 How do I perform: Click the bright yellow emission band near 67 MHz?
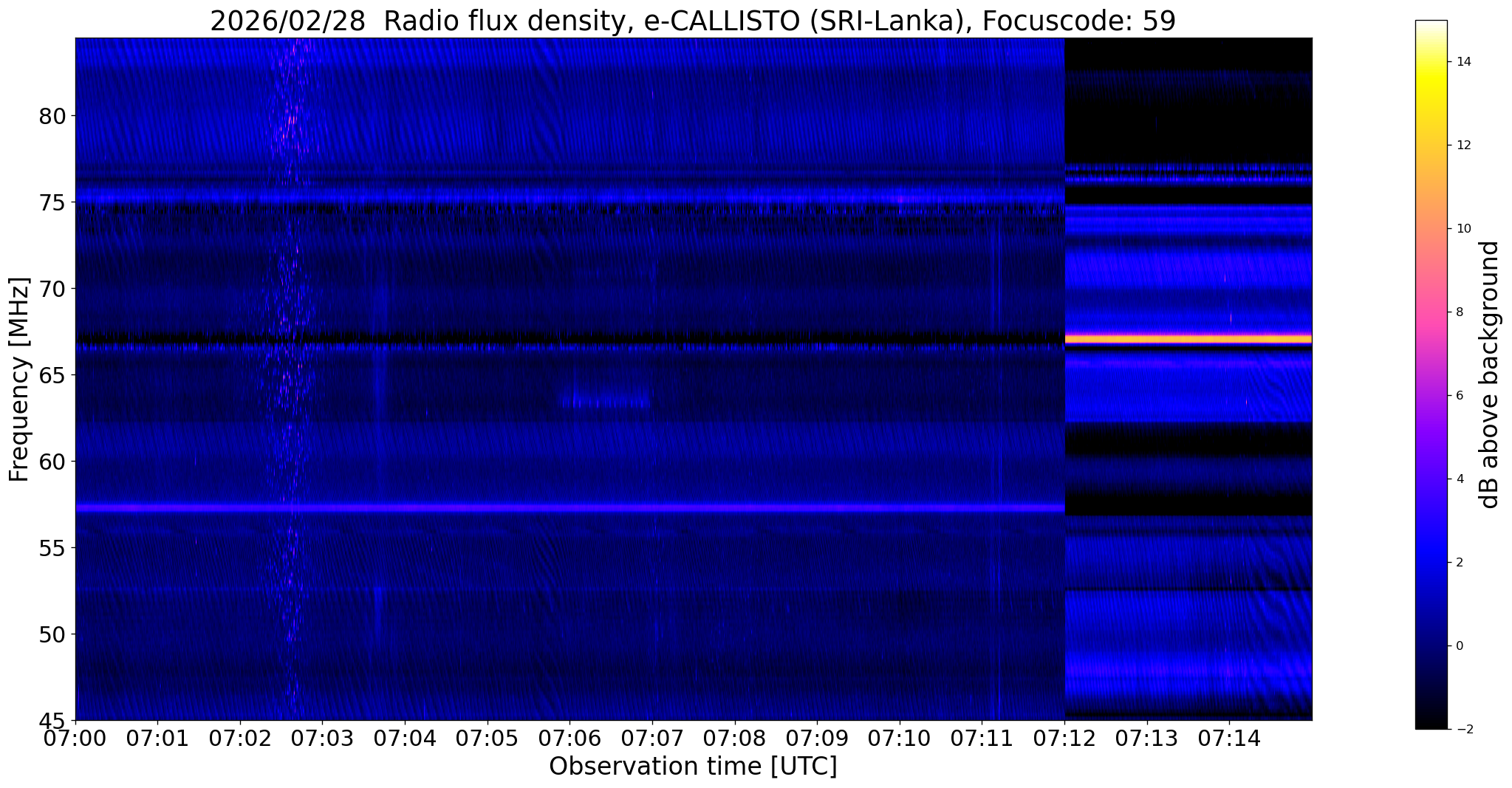pos(1188,339)
